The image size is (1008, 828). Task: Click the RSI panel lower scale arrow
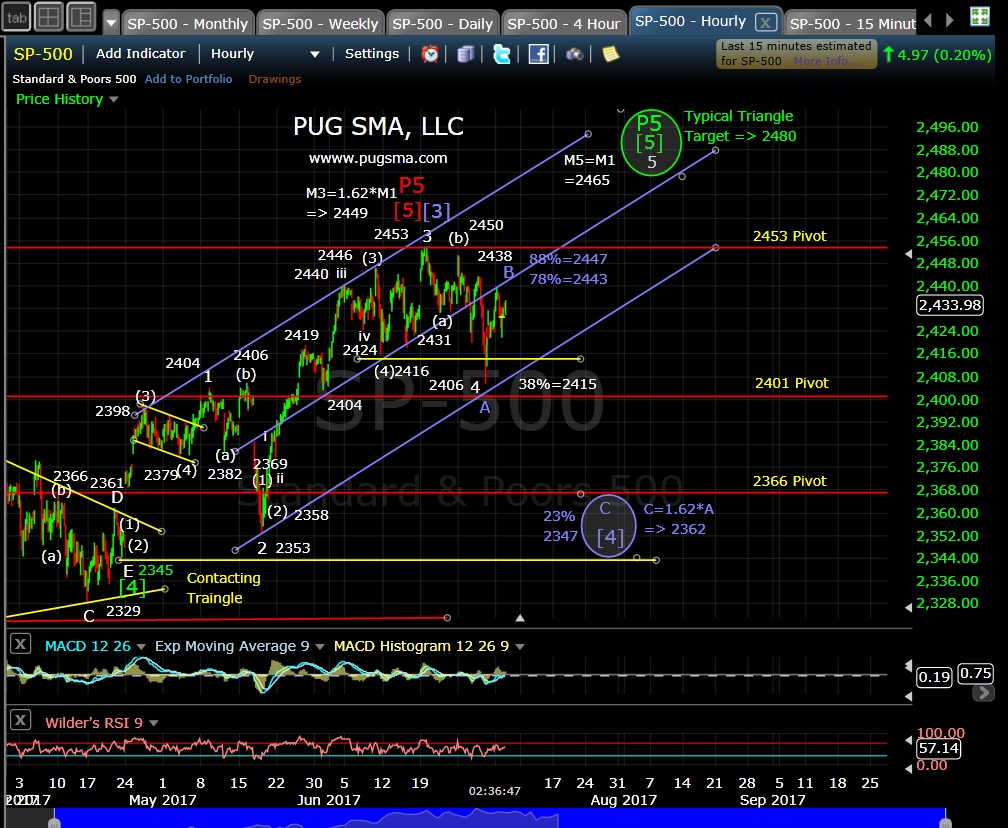point(908,768)
